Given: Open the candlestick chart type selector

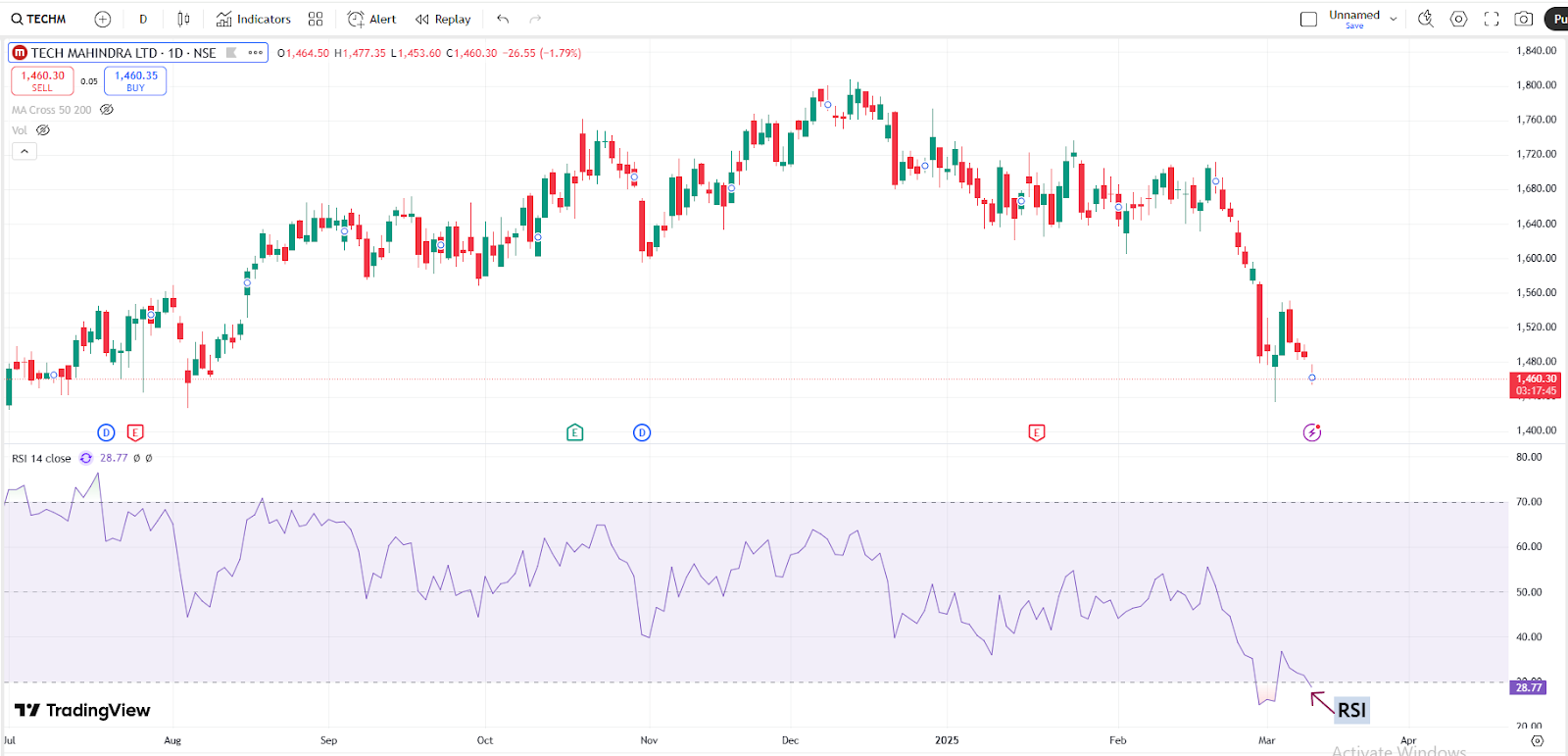Looking at the screenshot, I should click(183, 19).
